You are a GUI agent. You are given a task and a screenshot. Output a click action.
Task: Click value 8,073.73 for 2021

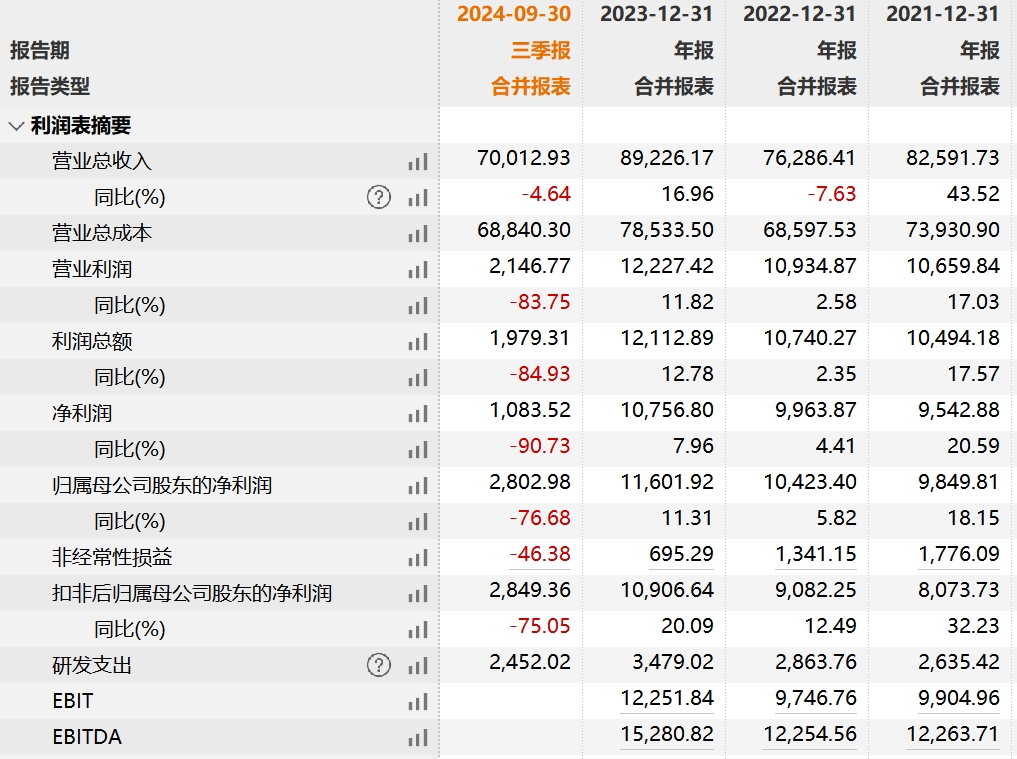coord(959,590)
